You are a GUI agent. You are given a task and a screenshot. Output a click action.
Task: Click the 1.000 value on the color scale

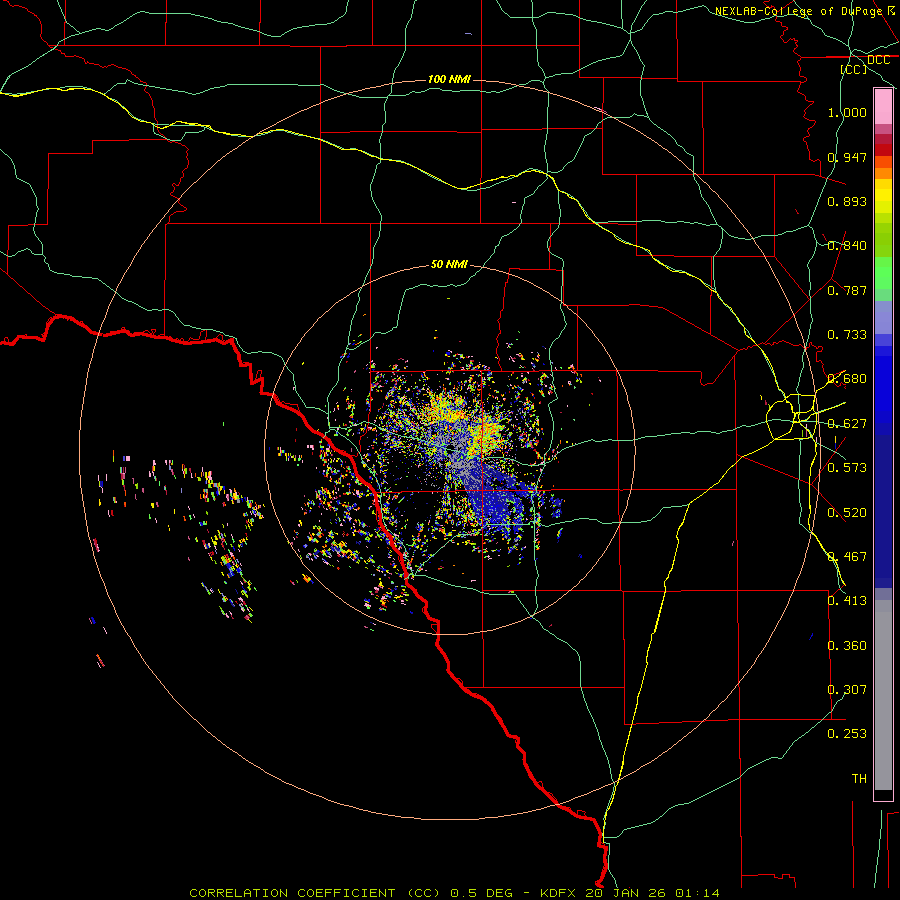[847, 112]
